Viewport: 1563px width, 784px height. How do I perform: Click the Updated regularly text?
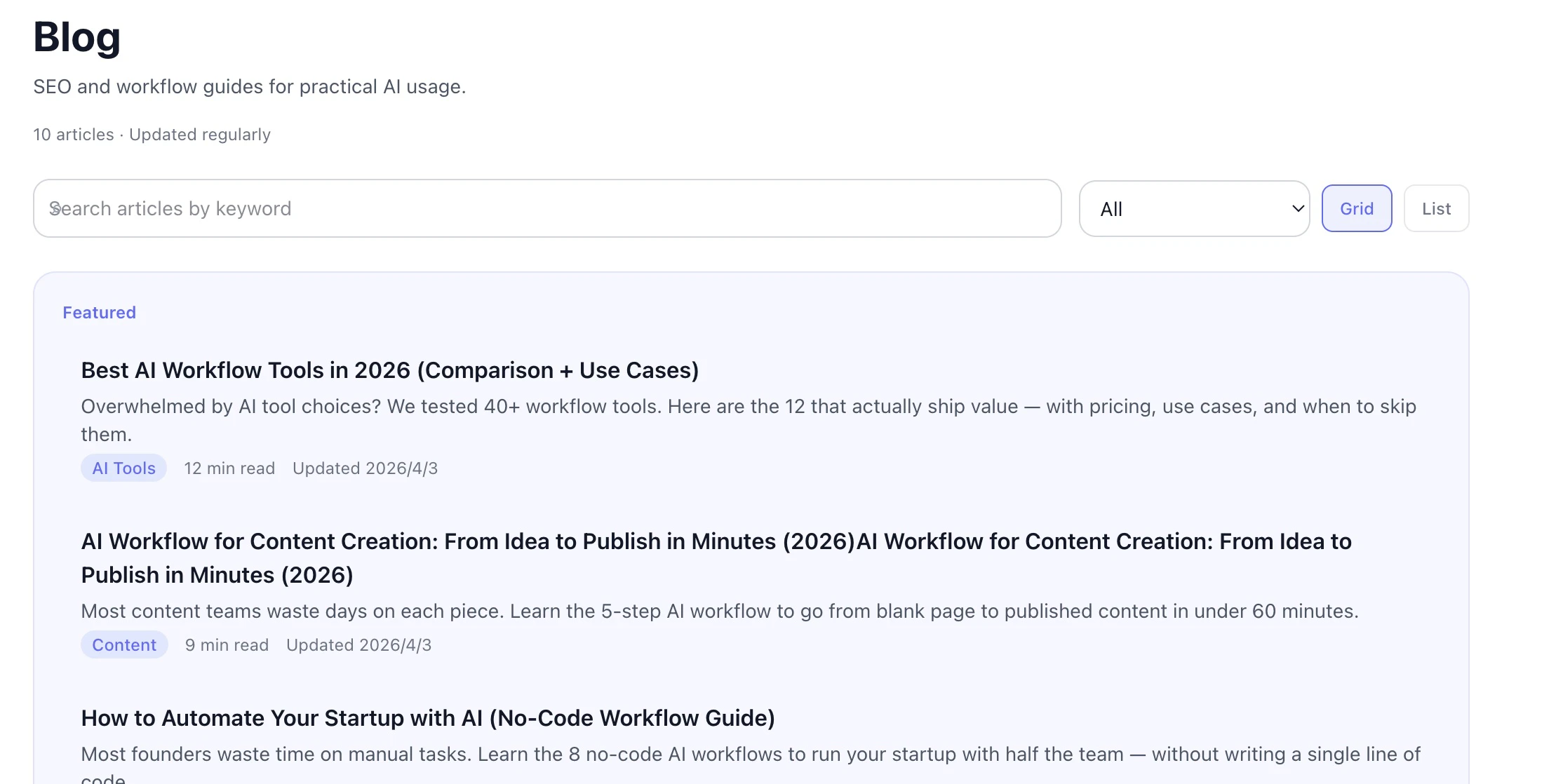pos(199,134)
